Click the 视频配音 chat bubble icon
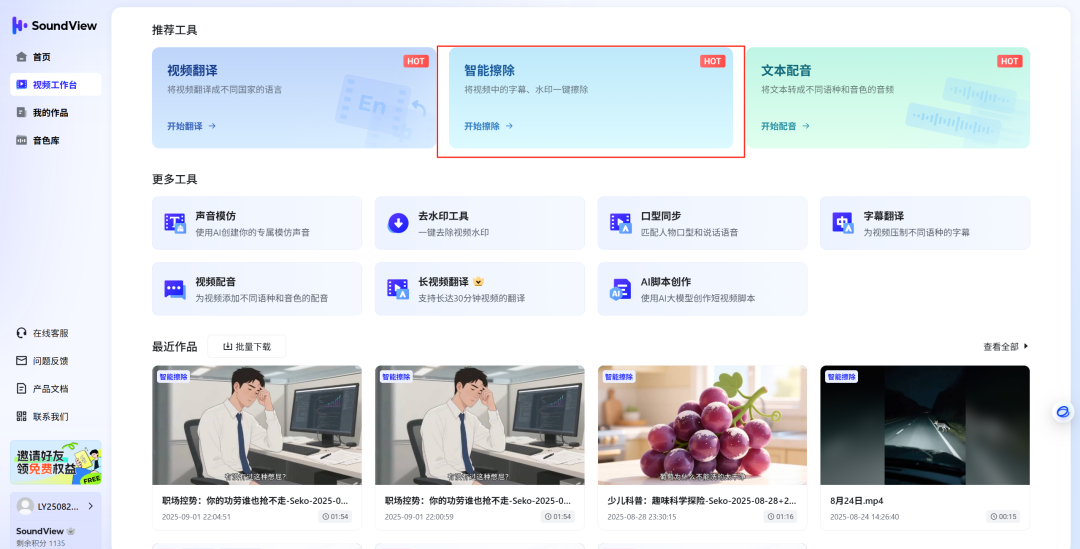 click(175, 289)
